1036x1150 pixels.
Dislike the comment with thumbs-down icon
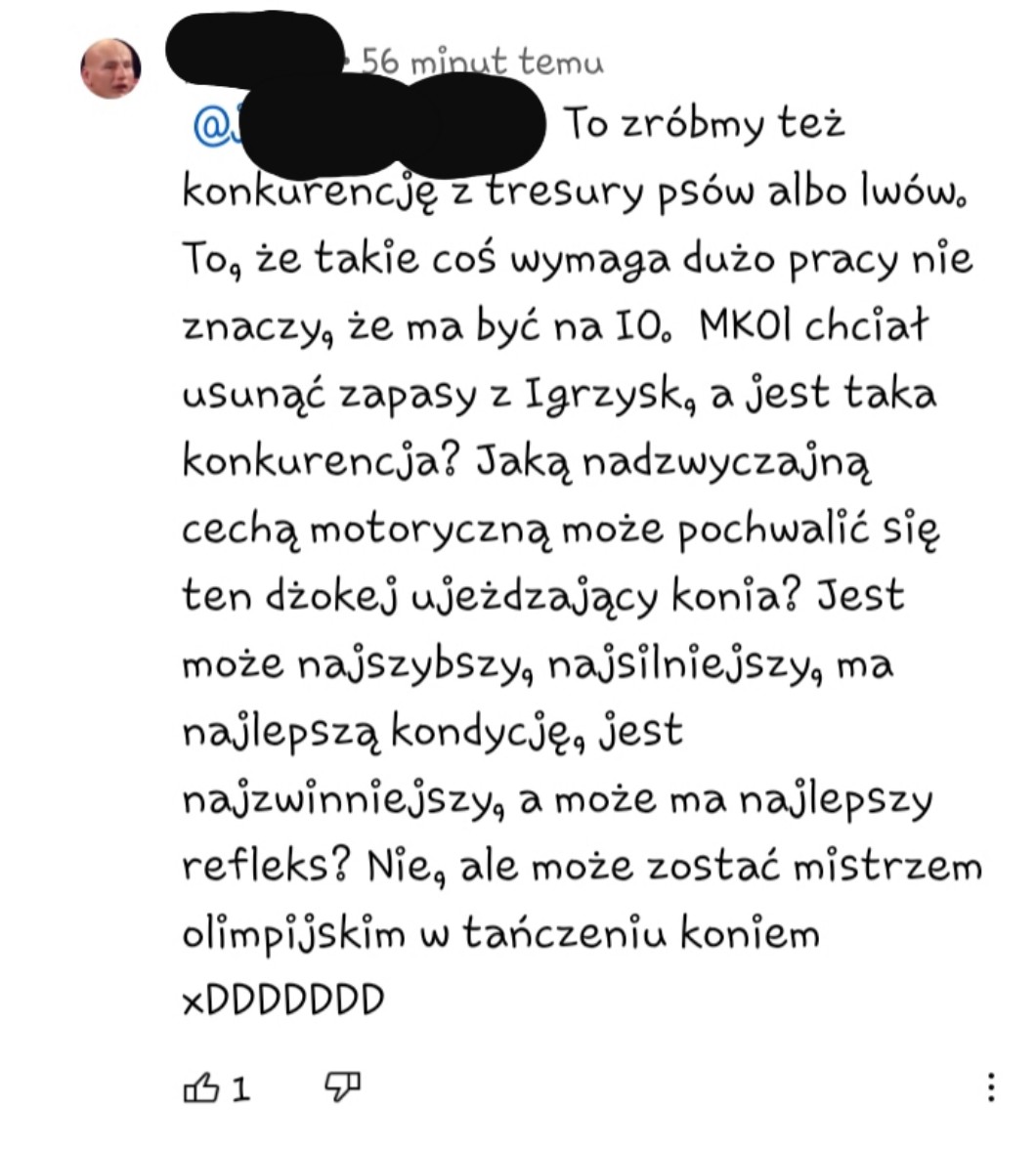tap(343, 1086)
